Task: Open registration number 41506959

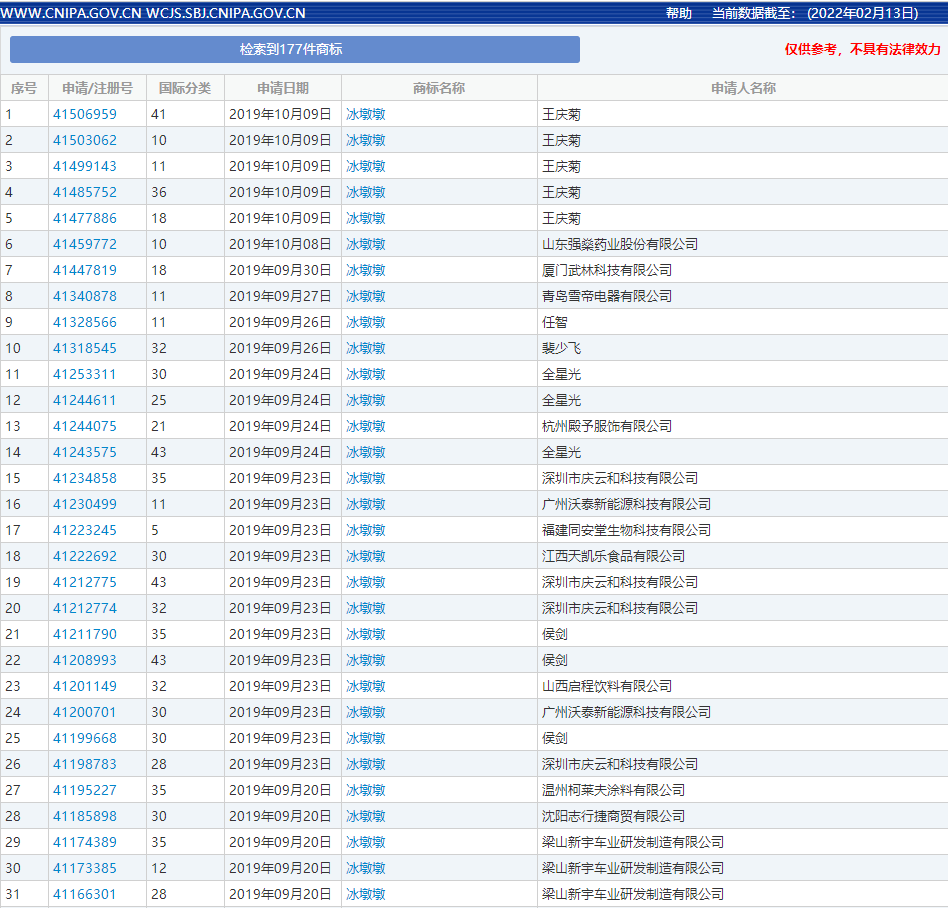Action: [x=85, y=114]
